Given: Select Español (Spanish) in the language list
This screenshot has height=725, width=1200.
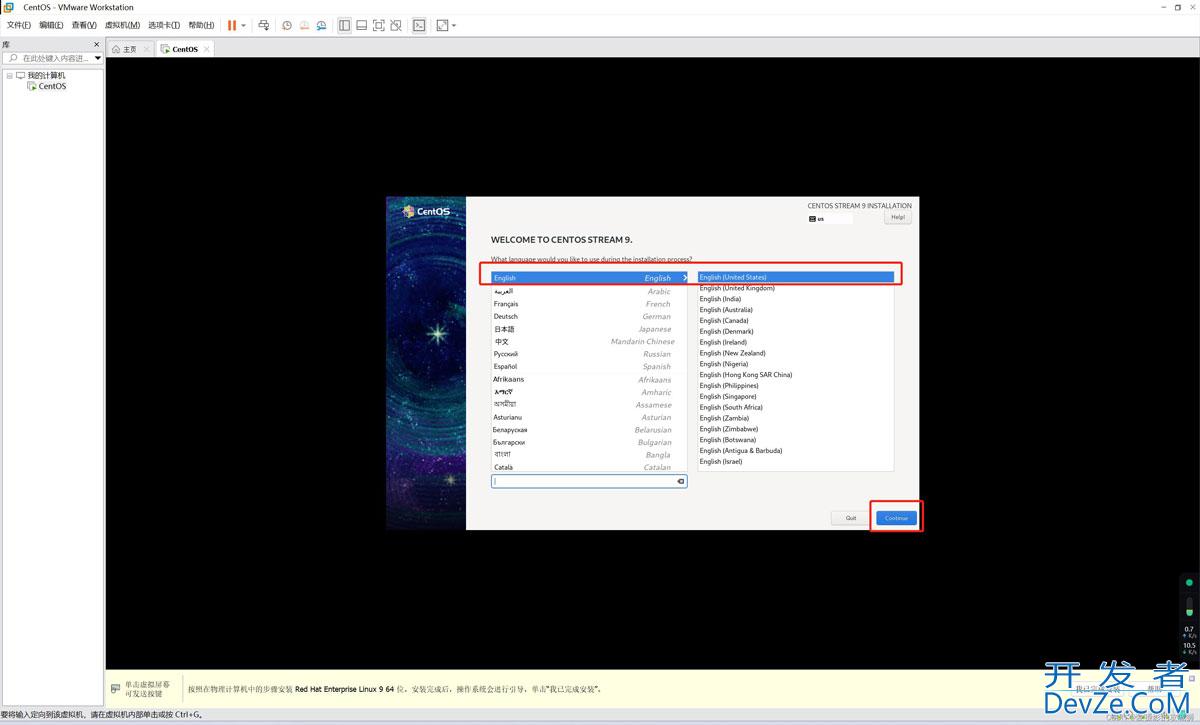Looking at the screenshot, I should tap(591, 366).
